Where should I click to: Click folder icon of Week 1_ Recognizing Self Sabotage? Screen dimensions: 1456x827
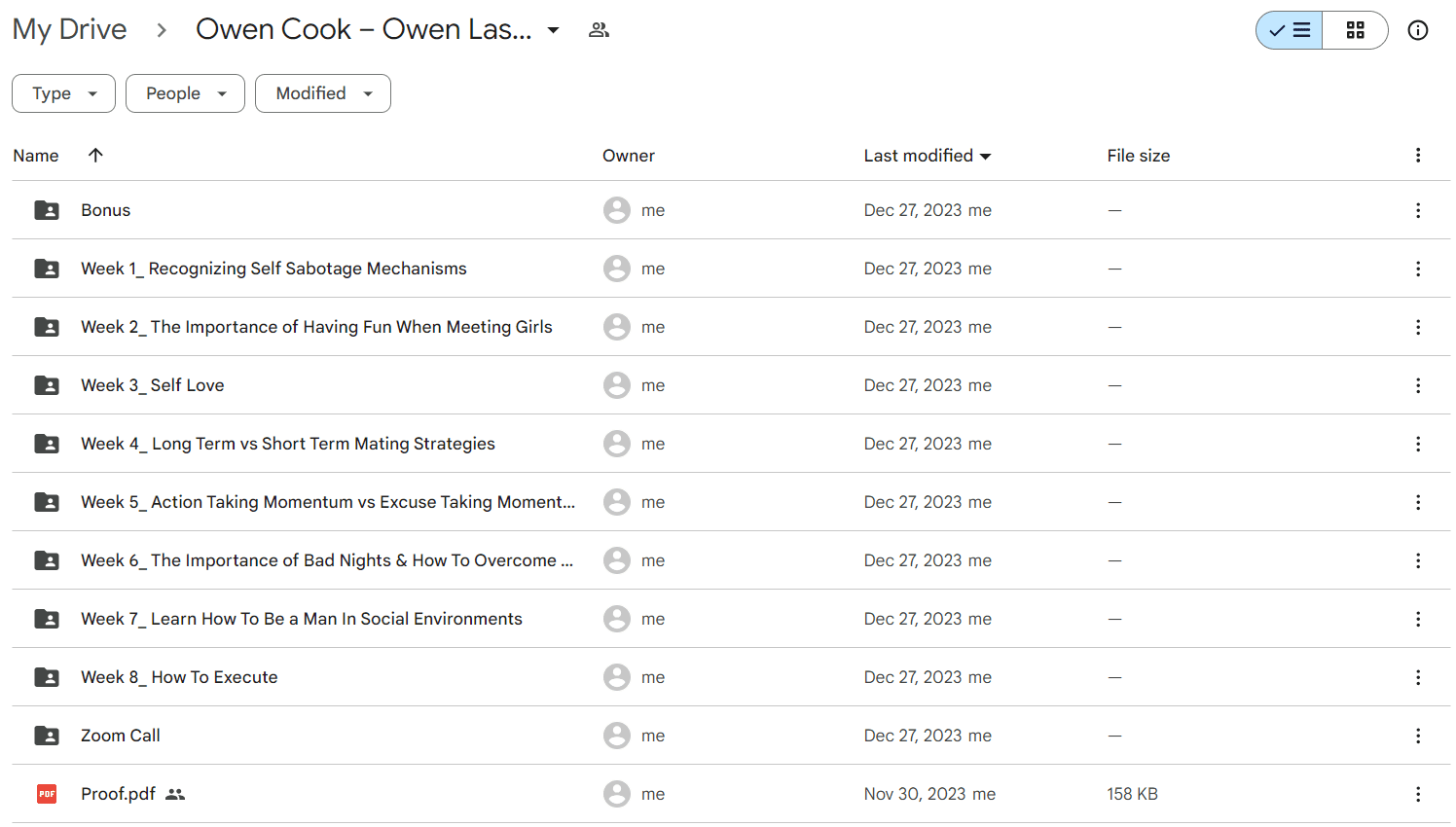(x=47, y=269)
